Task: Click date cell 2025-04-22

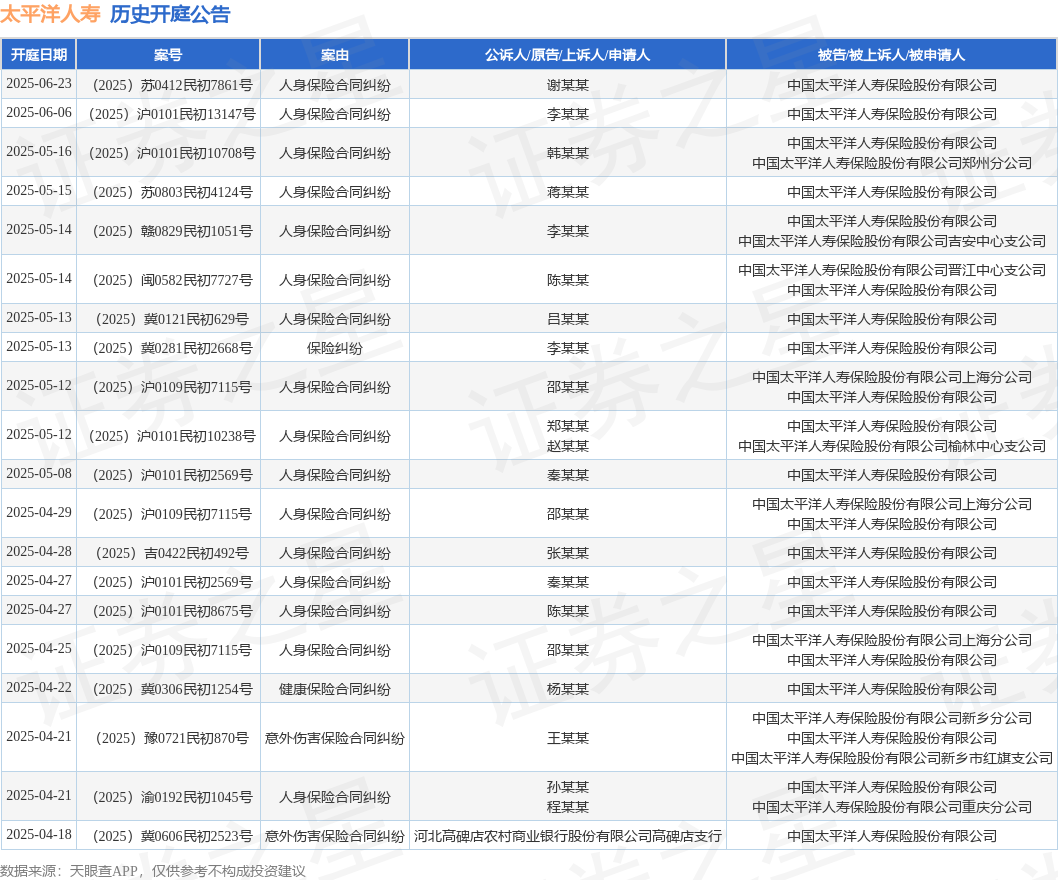Action: 38,688
